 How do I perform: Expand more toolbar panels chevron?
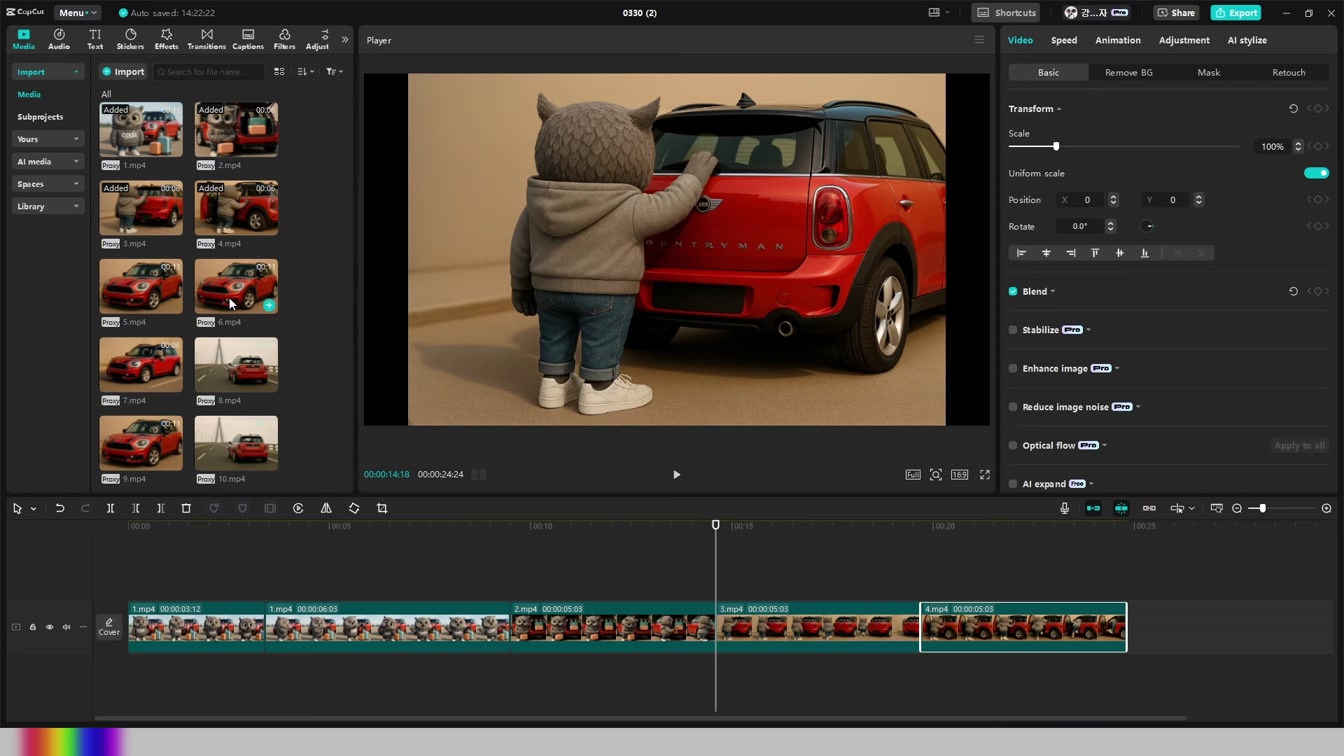tap(345, 40)
